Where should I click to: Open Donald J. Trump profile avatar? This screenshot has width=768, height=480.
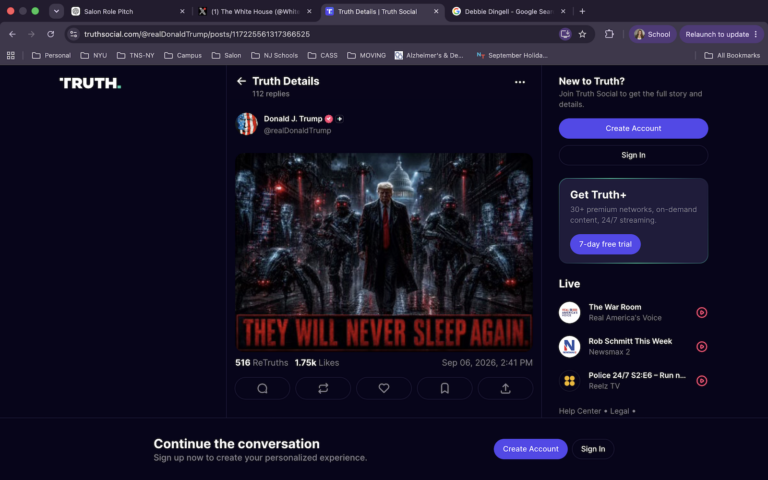[x=247, y=124]
